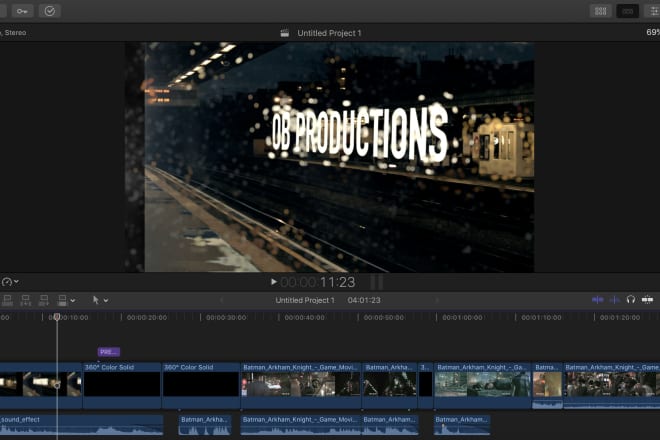This screenshot has width=660, height=440.
Task: Click the clapperboard icon beside project title
Action: pyautogui.click(x=285, y=33)
